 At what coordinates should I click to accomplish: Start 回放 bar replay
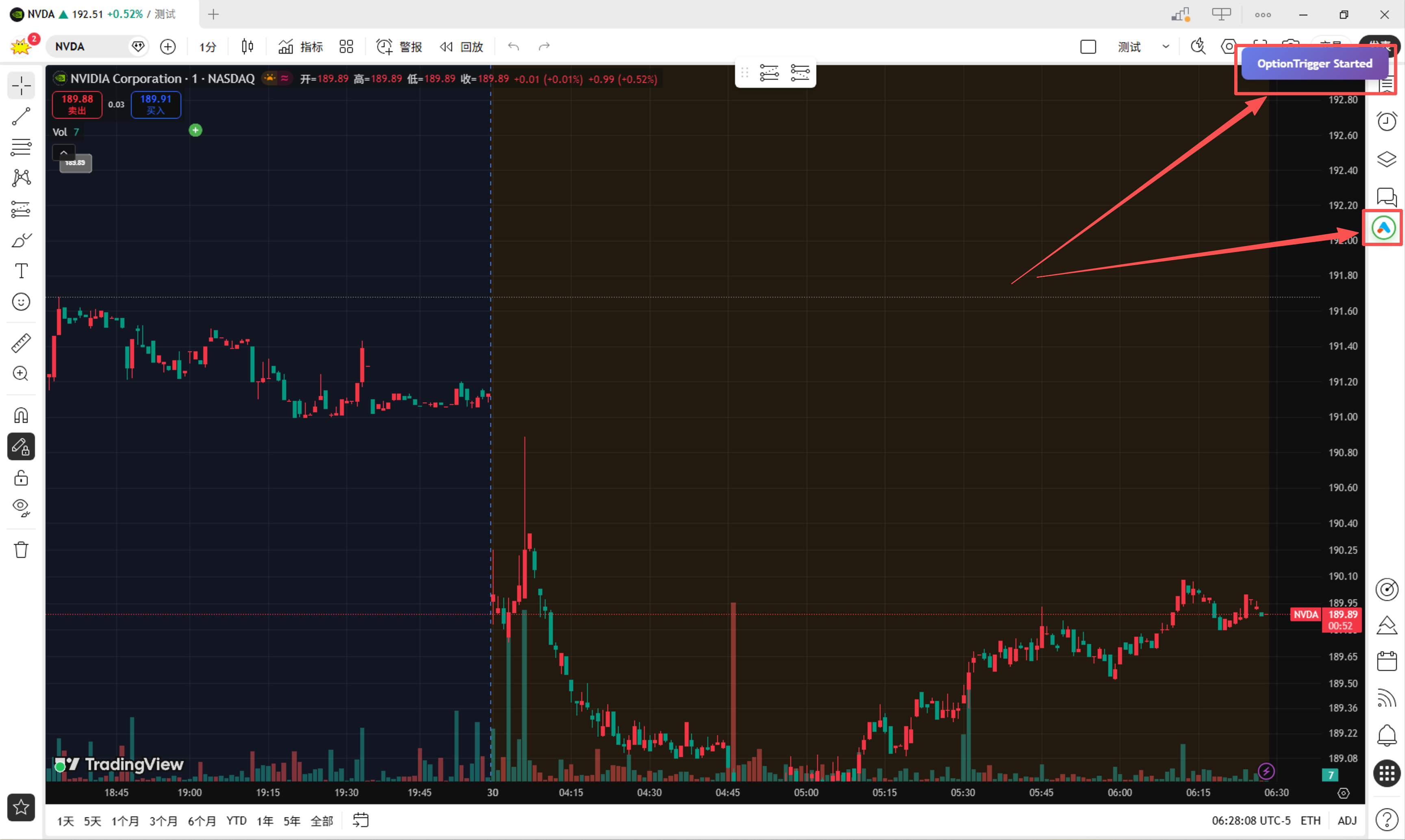(462, 46)
